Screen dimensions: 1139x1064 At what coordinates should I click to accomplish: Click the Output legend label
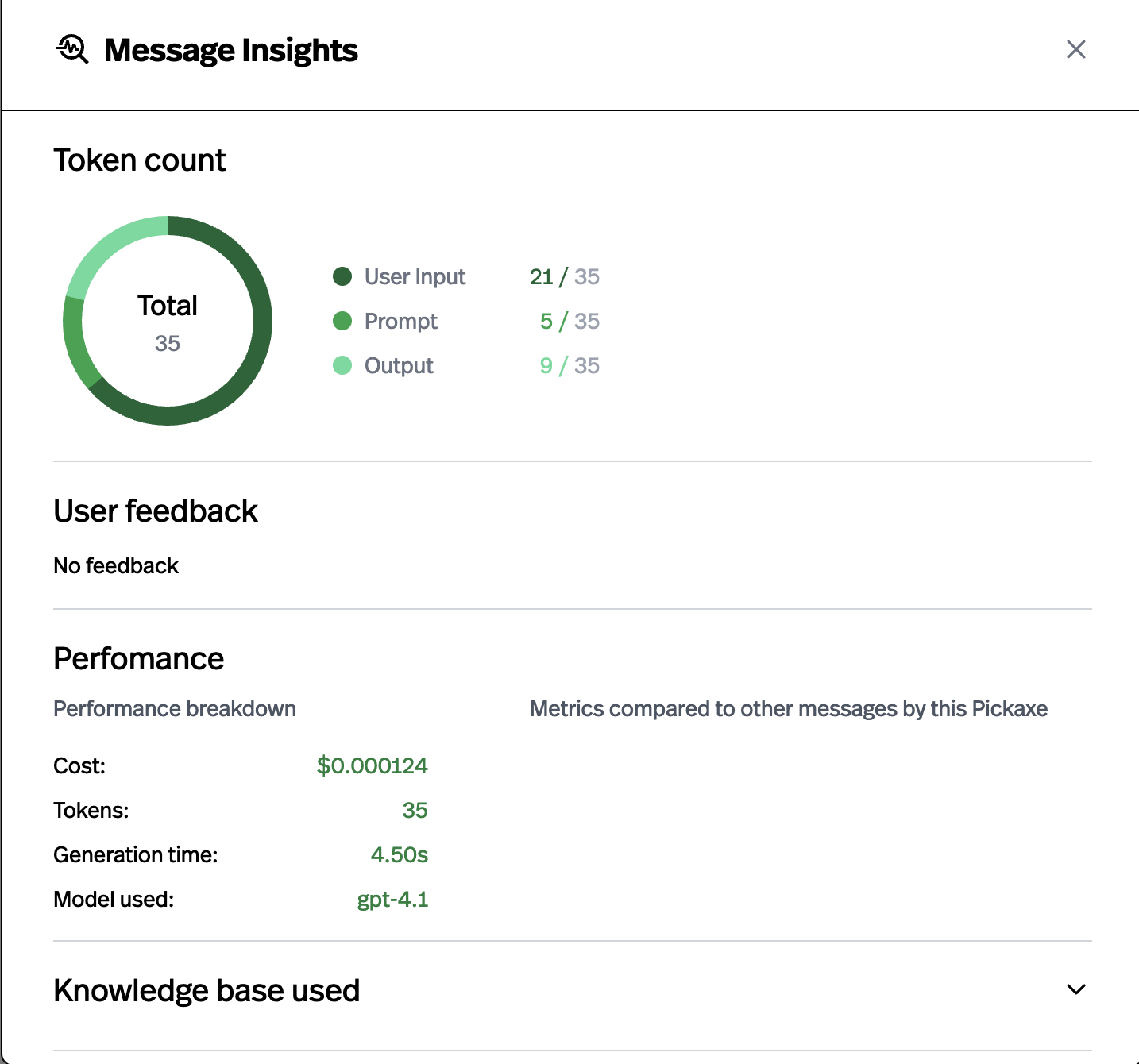tap(399, 365)
